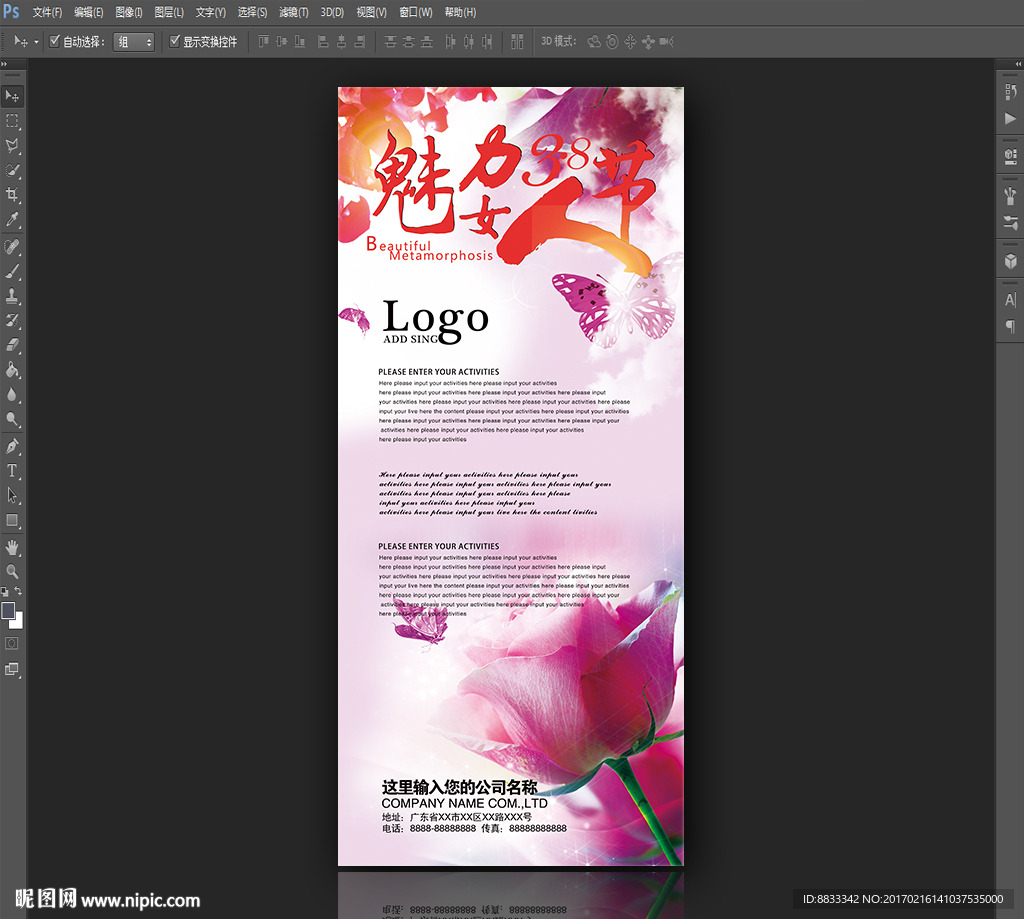The image size is (1024, 919).
Task: Open the Paragraph panel icon
Action: point(1010,326)
